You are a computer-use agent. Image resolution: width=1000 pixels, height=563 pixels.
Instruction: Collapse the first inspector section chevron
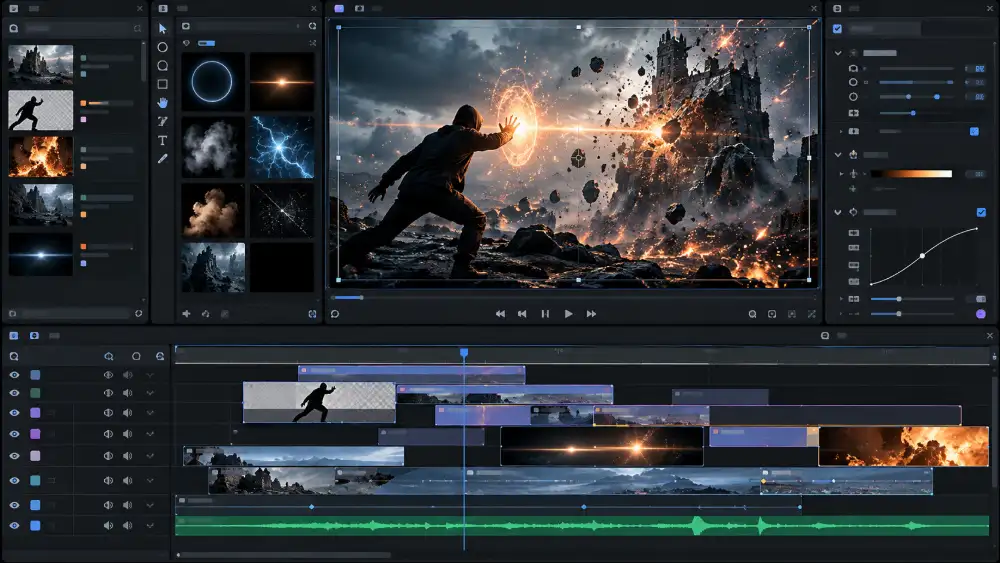(838, 53)
